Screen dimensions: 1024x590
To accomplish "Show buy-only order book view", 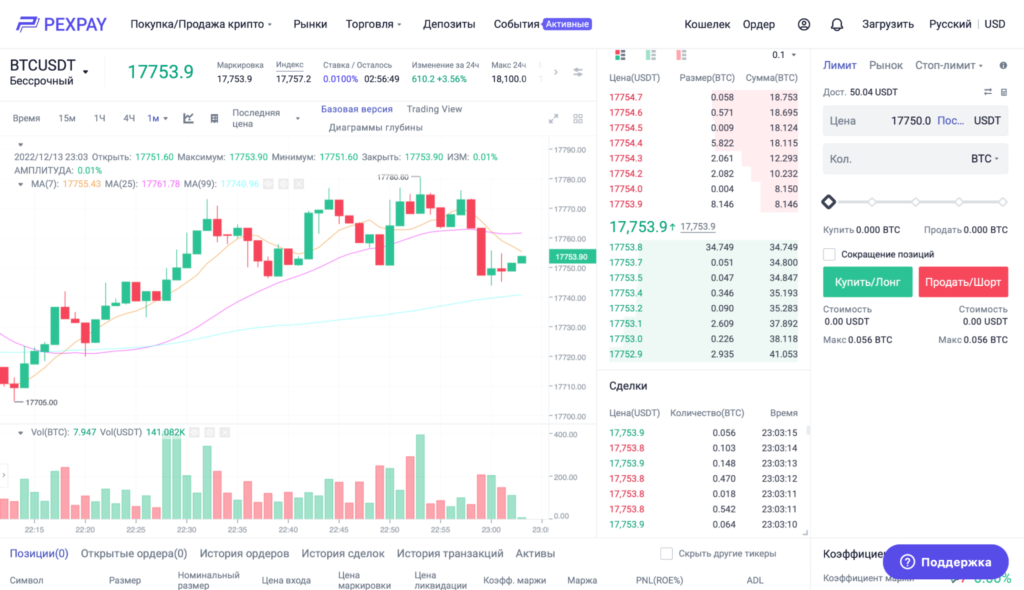I will [651, 55].
